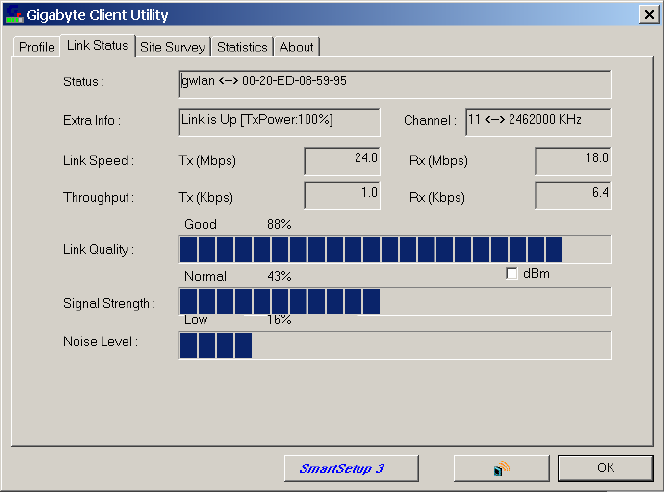Click the Good quality label
Viewport: 664px width, 492px height.
tap(200, 224)
